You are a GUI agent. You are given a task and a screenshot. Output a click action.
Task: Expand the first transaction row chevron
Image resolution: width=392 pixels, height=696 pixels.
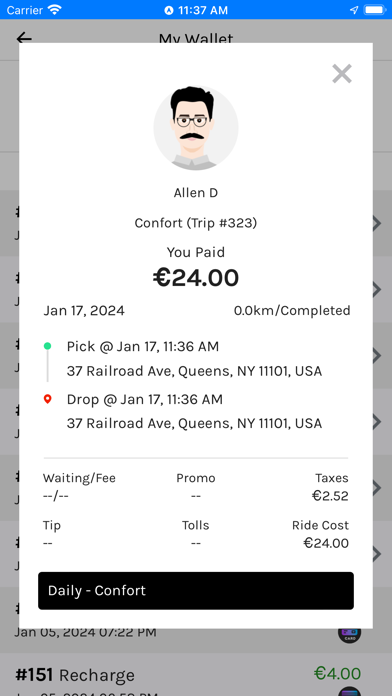pyautogui.click(x=377, y=223)
